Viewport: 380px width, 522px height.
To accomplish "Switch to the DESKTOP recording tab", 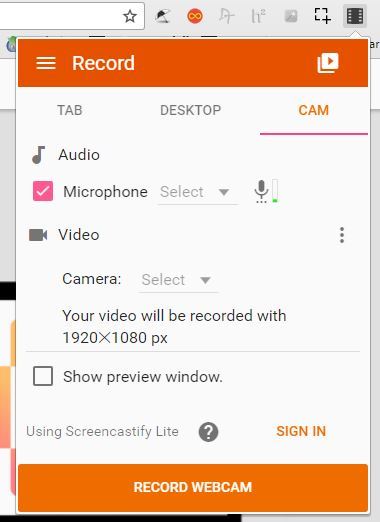I will tap(190, 110).
